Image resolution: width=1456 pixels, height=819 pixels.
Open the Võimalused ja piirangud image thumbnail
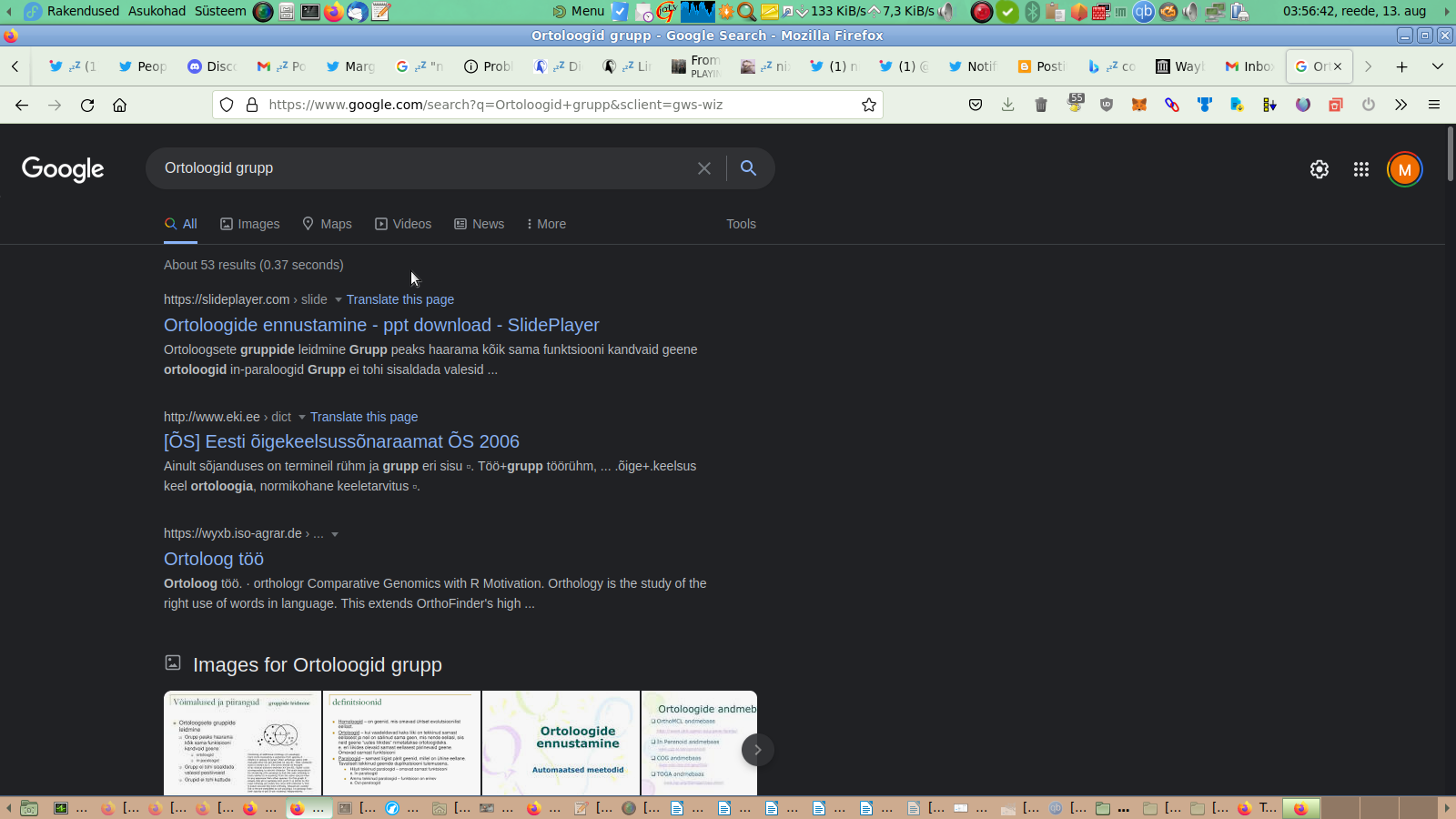[242, 743]
